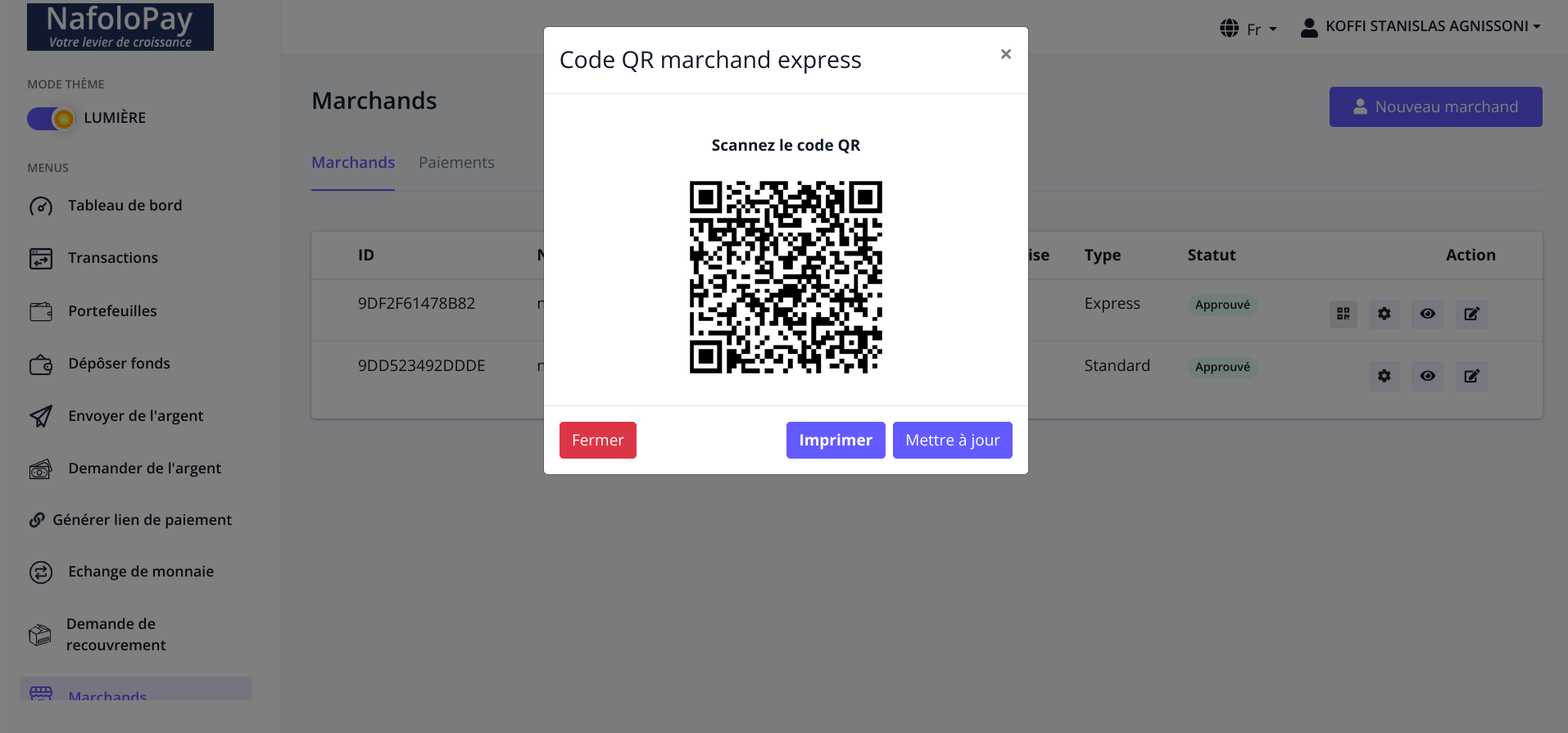
Task: Click the Approuvé badge in Express row
Action: coord(1222,305)
